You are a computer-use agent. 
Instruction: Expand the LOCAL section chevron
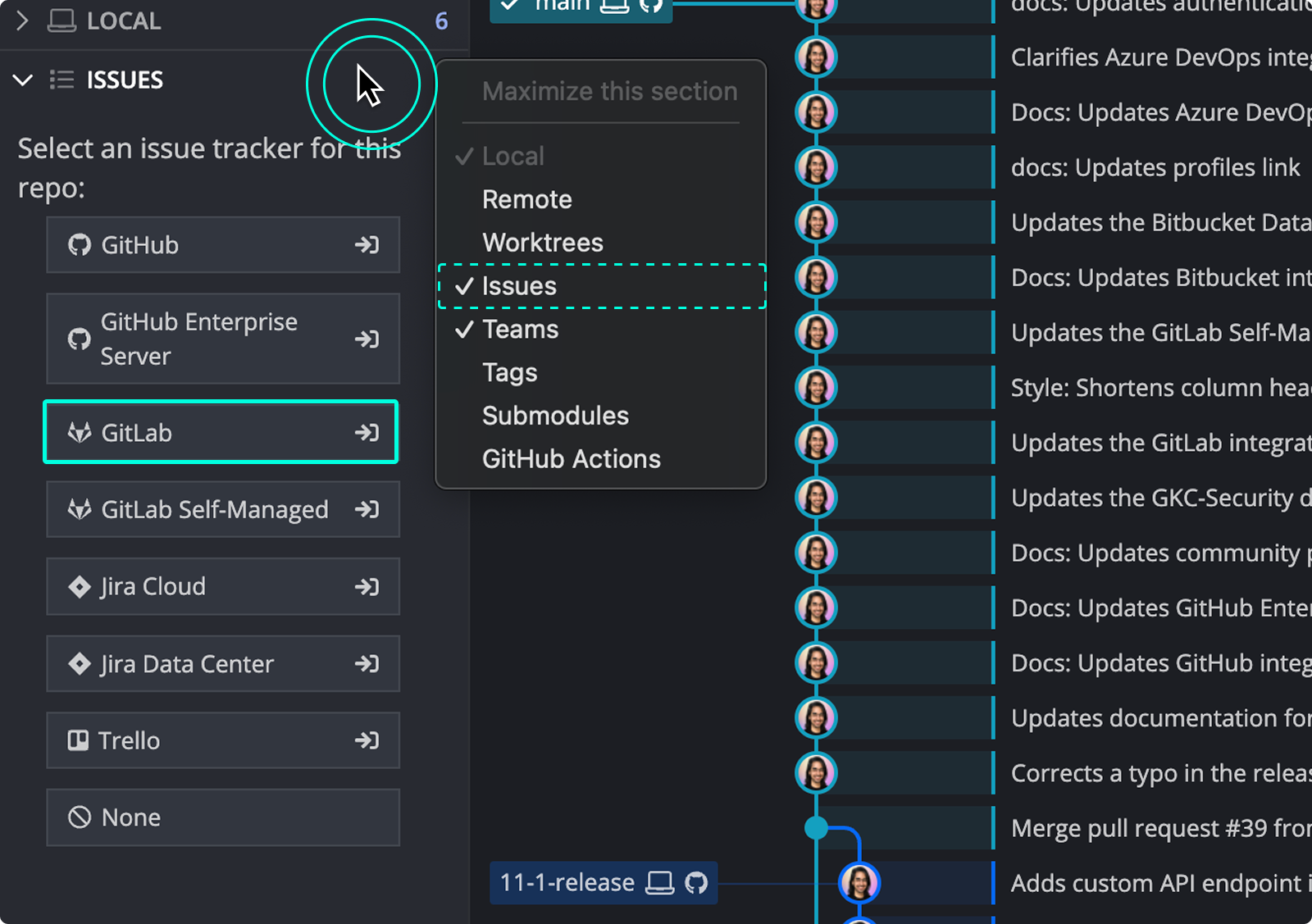pyautogui.click(x=22, y=20)
